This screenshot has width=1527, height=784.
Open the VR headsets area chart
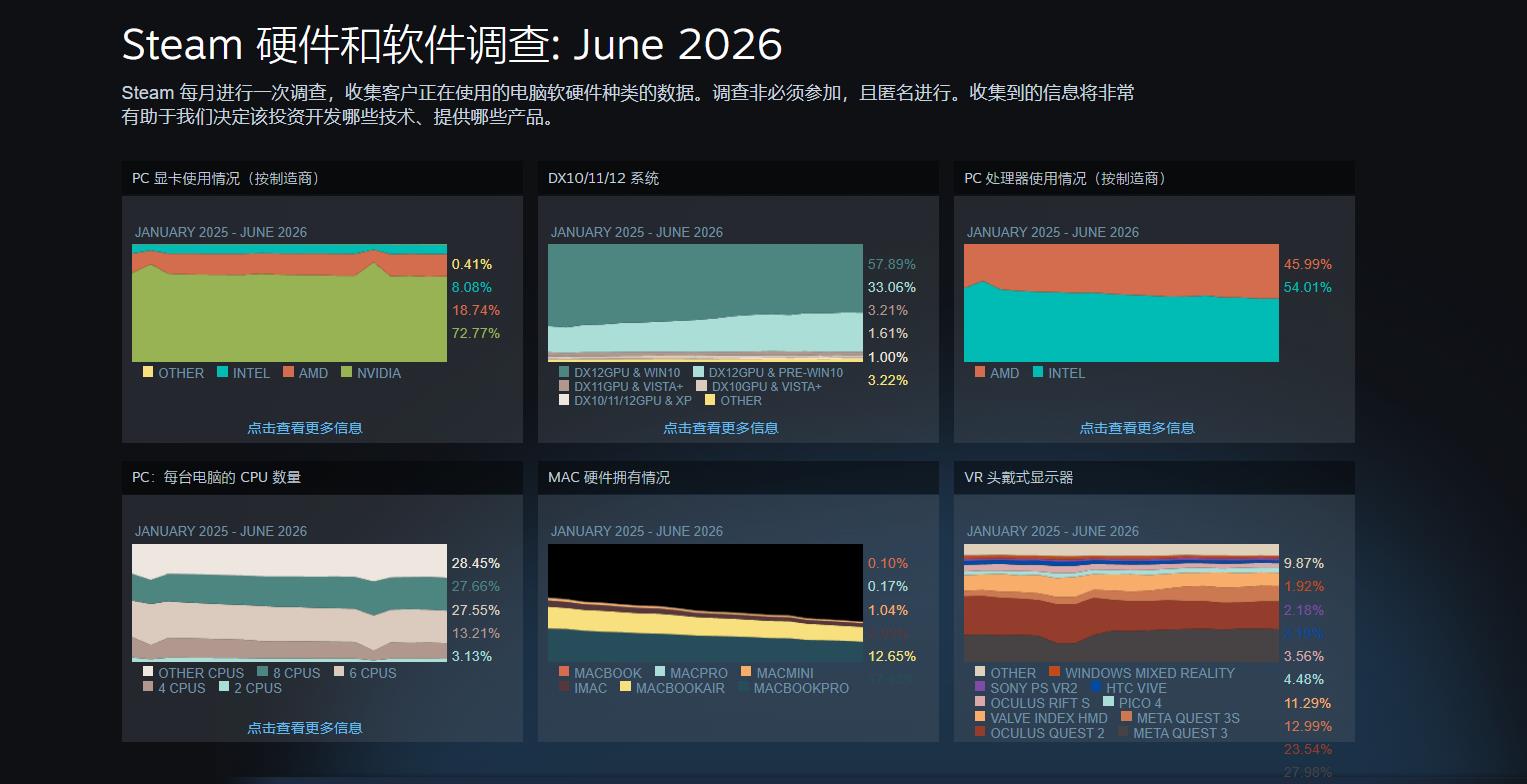click(1121, 603)
